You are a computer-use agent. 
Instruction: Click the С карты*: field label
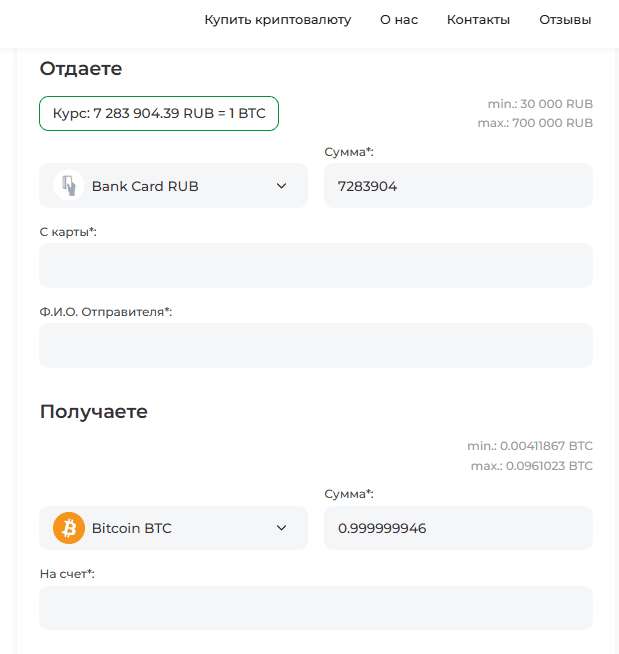(x=68, y=232)
